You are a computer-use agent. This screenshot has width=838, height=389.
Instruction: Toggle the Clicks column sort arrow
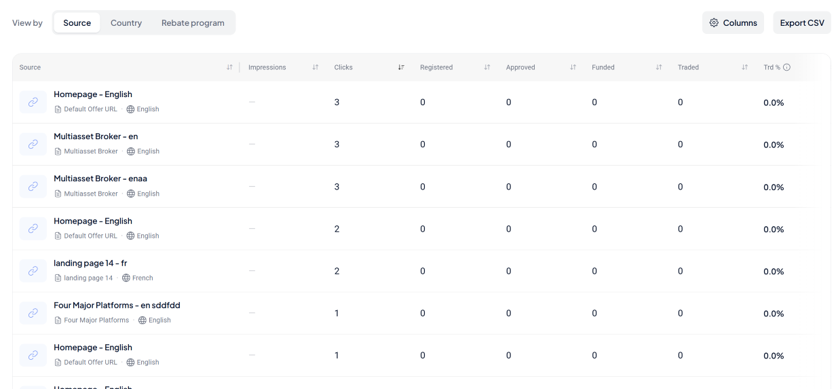click(401, 67)
